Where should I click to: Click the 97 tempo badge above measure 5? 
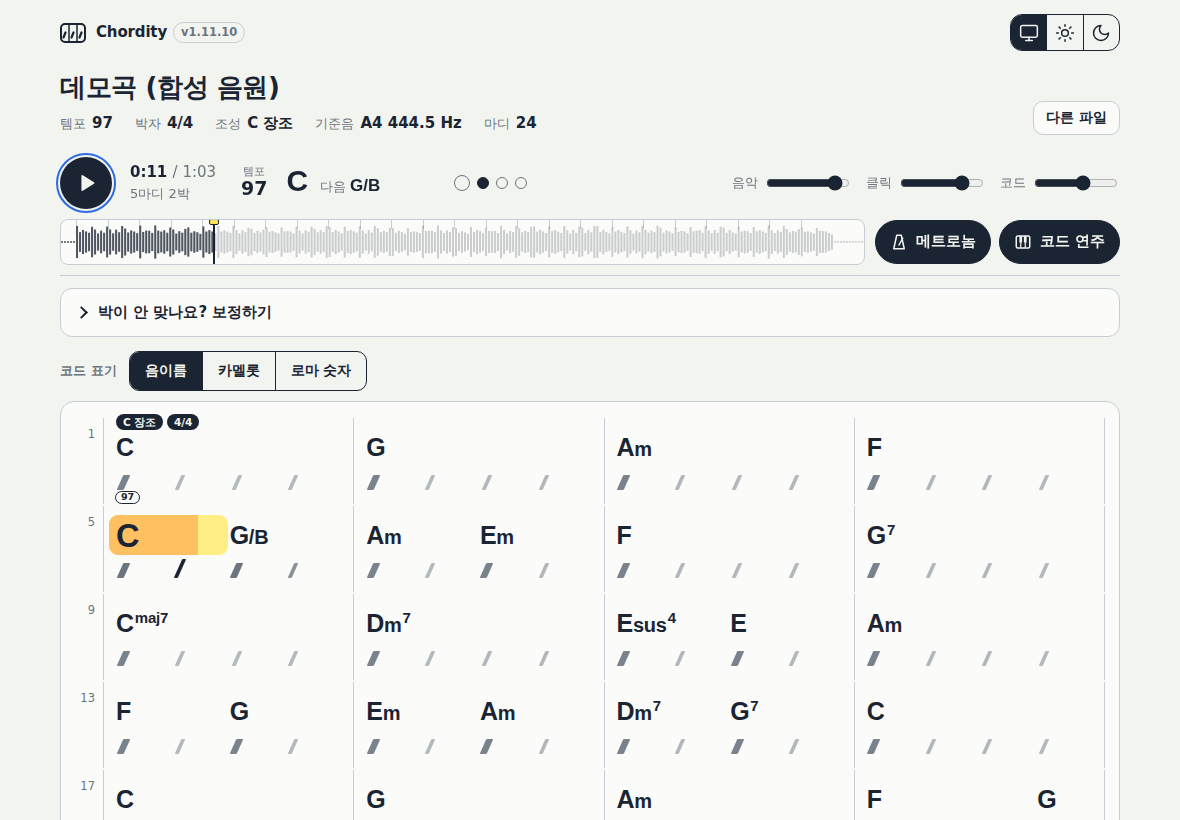(127, 497)
